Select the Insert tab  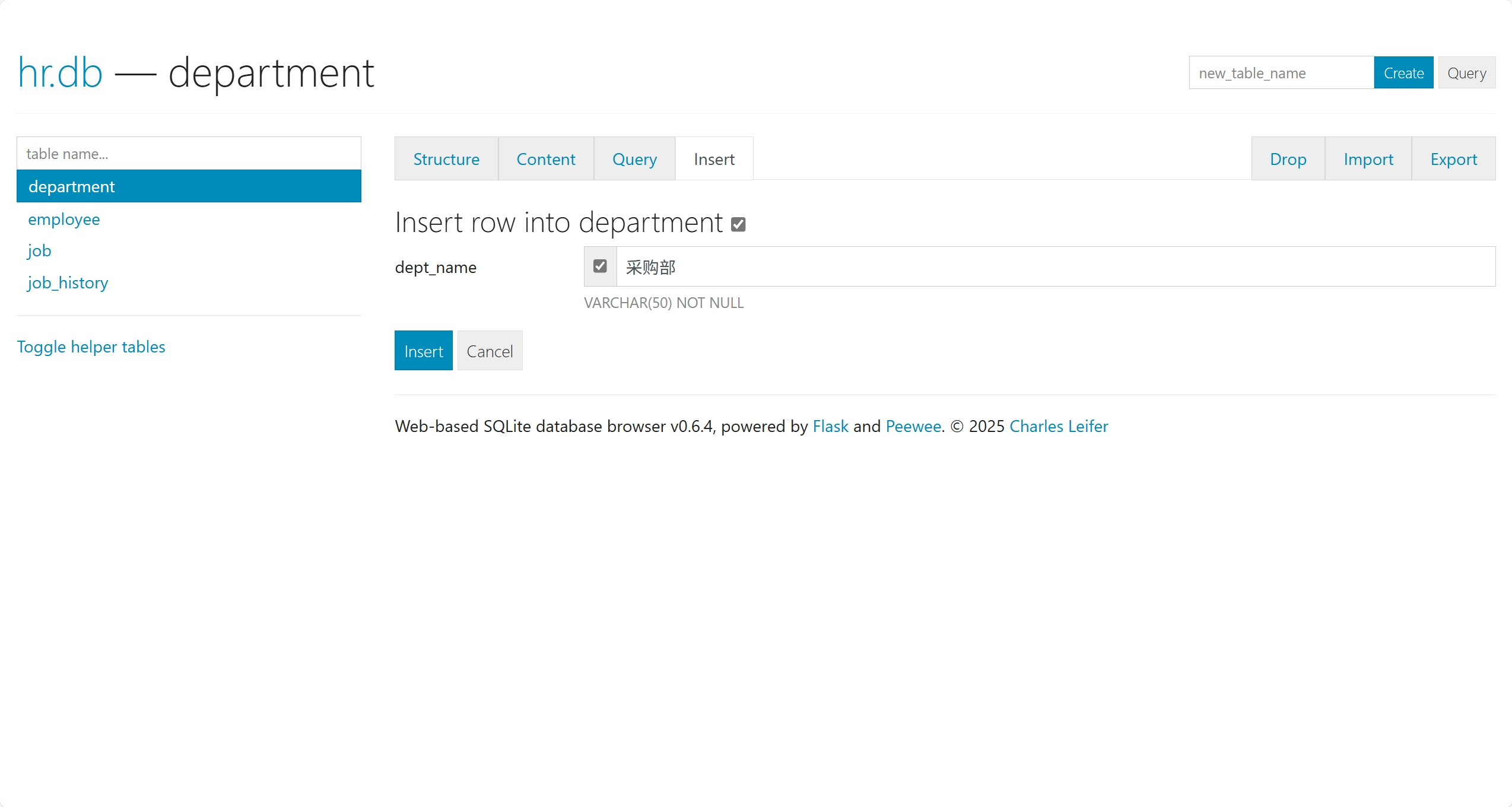[x=714, y=159]
